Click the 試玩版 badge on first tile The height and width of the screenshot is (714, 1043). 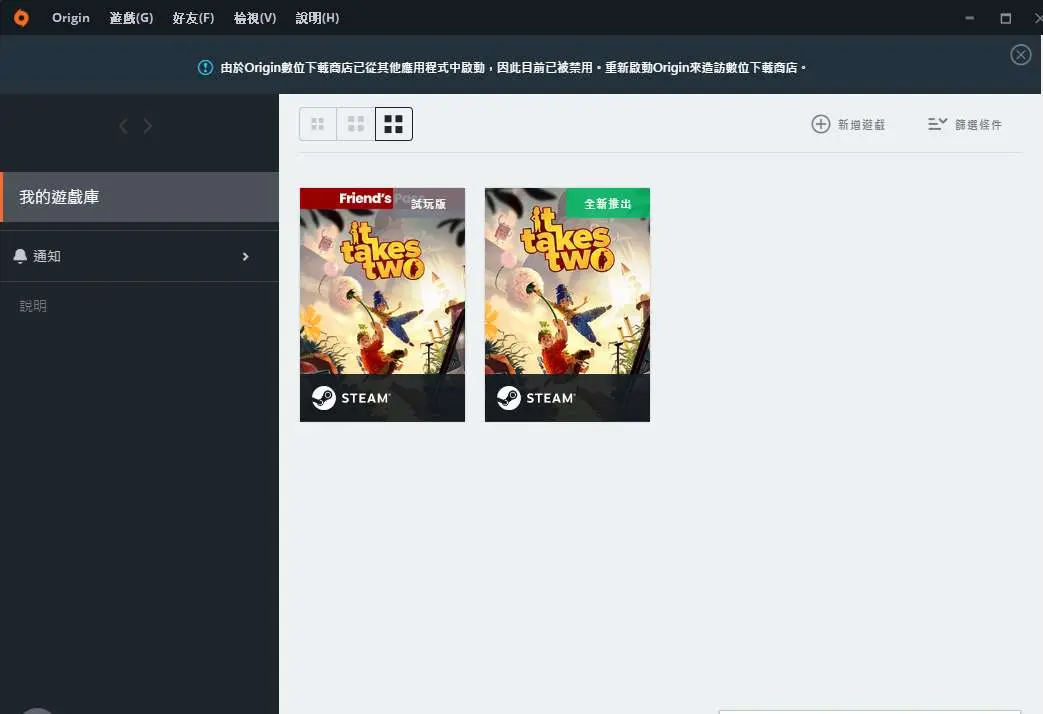pos(428,204)
